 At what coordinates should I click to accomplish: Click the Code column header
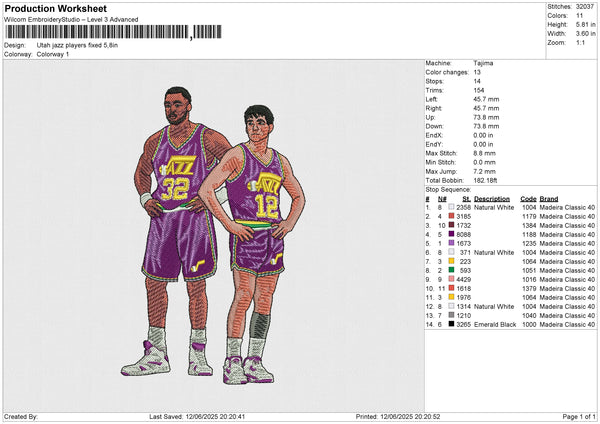tap(528, 199)
